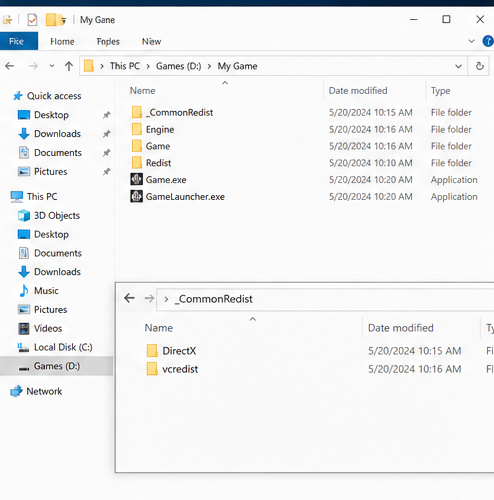Click the Games (D:) breadcrumb segment
Screen dimensions: 494x500
(x=179, y=66)
